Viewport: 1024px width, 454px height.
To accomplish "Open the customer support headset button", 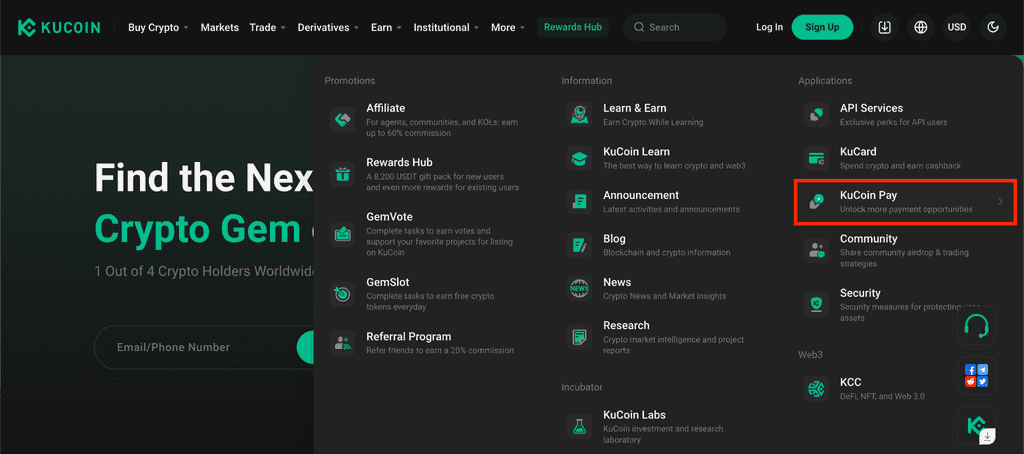I will tap(976, 325).
